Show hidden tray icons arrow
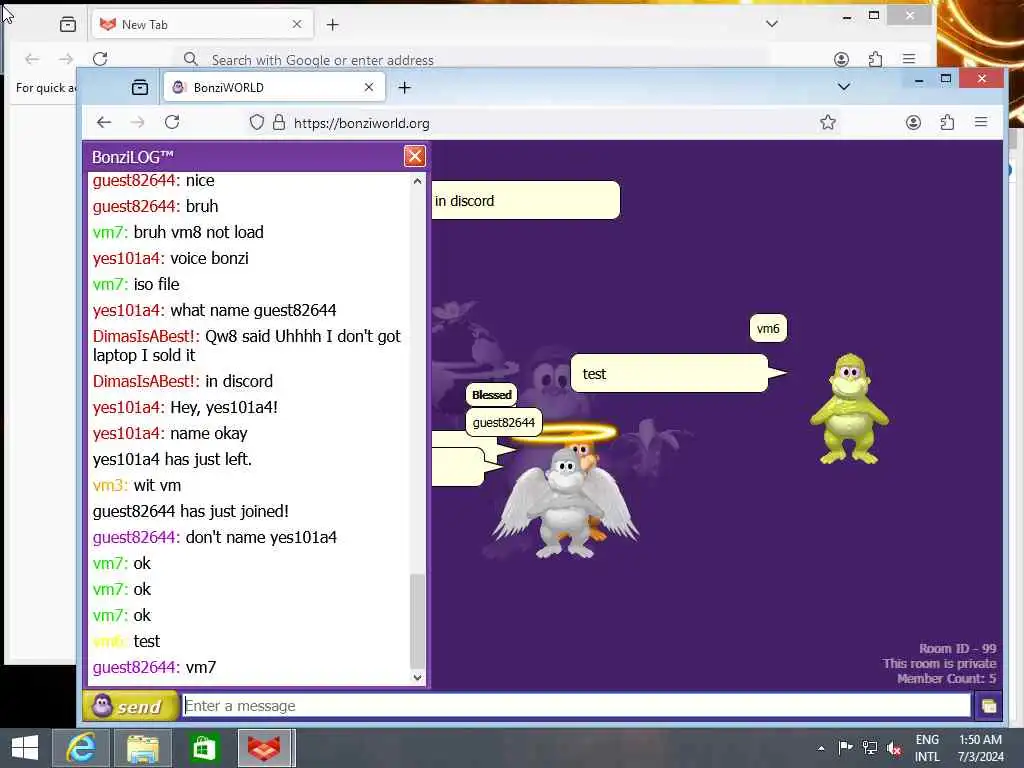Image resolution: width=1024 pixels, height=768 pixels. click(x=821, y=748)
